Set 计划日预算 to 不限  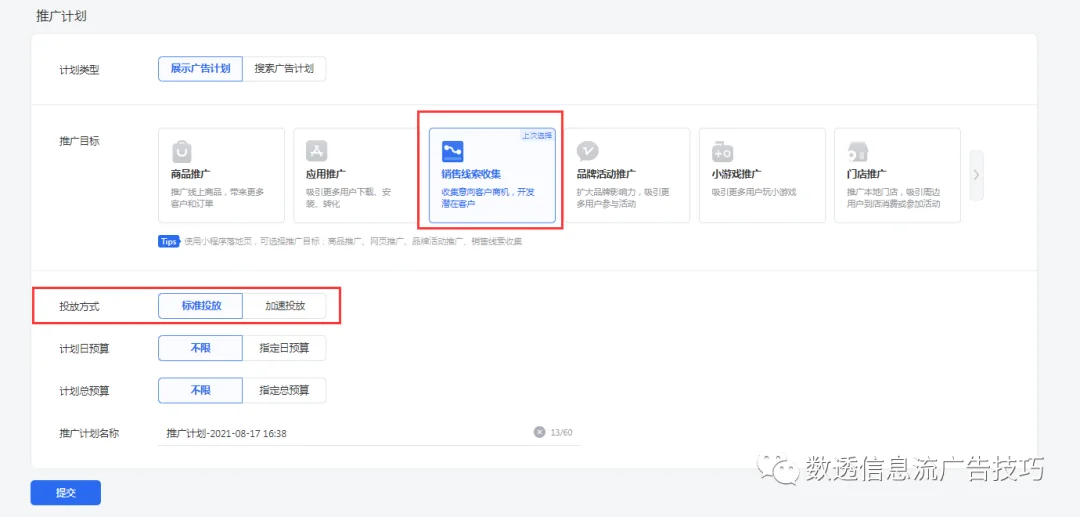point(200,348)
